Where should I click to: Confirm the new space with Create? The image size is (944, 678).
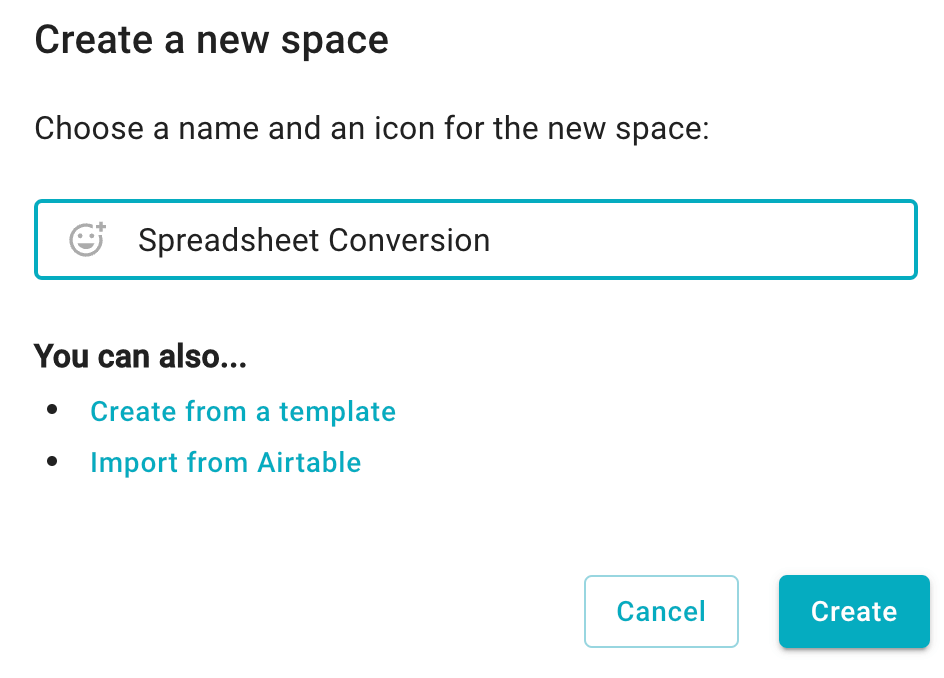tap(854, 611)
